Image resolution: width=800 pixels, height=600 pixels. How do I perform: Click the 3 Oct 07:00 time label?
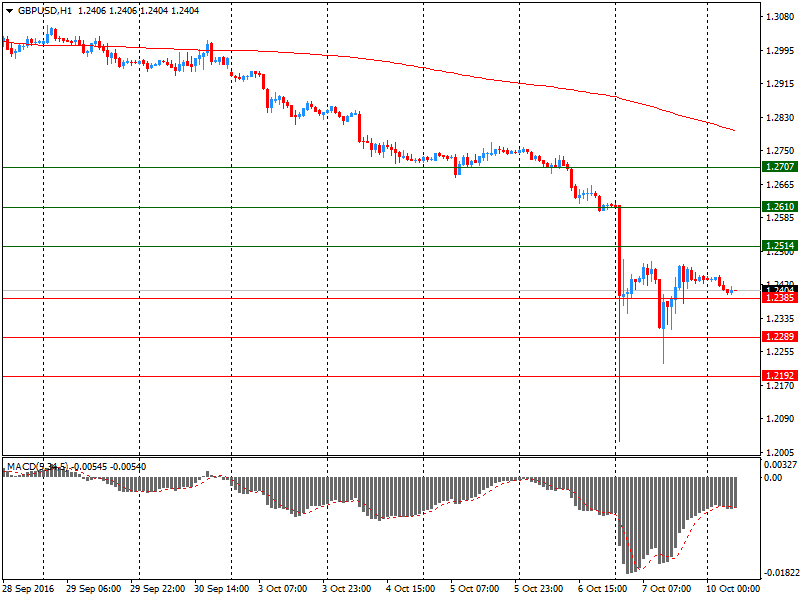(282, 588)
